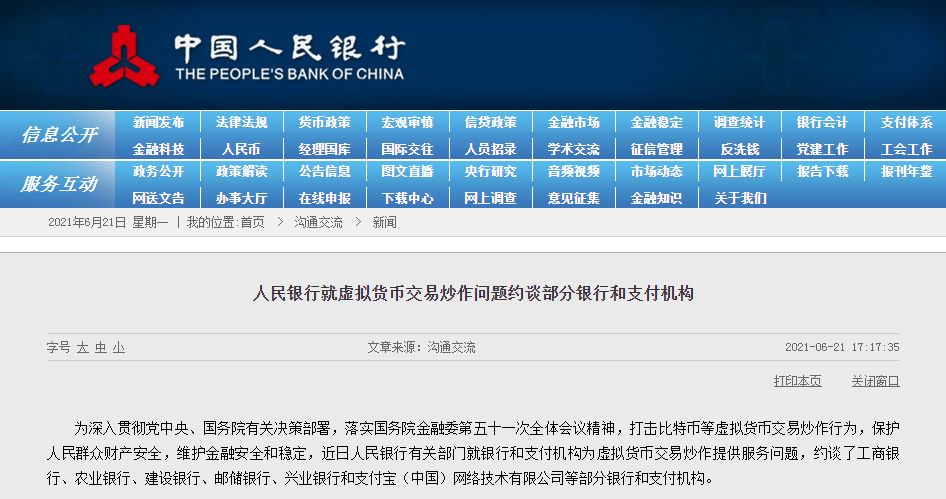Open 政策解读 link
Image resolution: width=946 pixels, height=499 pixels.
click(241, 171)
